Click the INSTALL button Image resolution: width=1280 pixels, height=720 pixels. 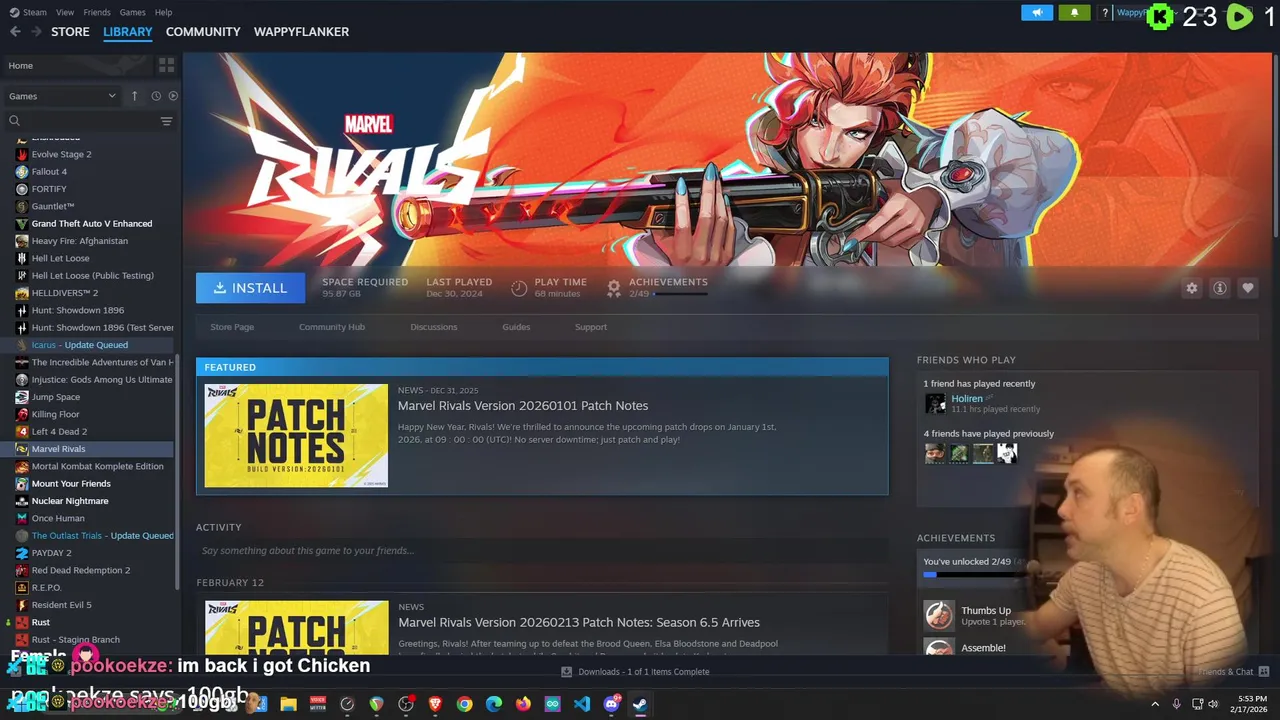(250, 288)
